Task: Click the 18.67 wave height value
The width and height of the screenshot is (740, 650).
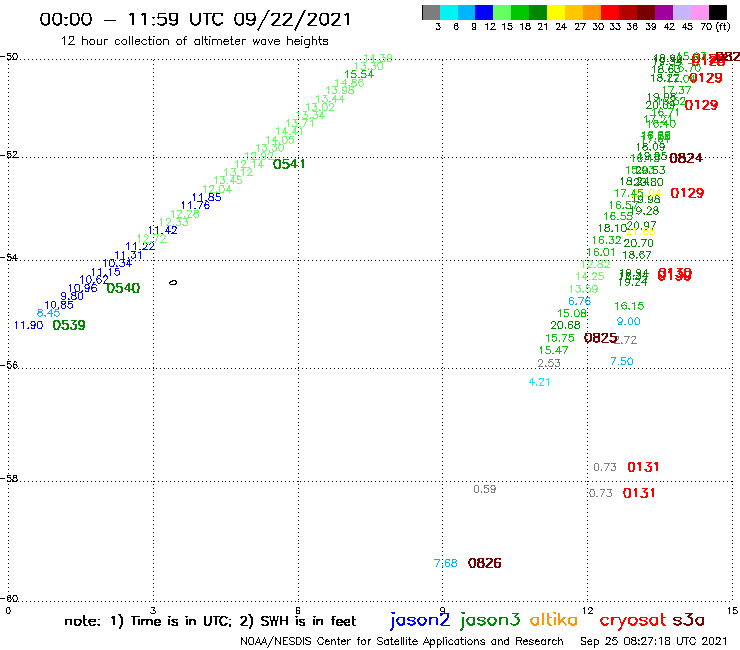Action: [x=637, y=255]
